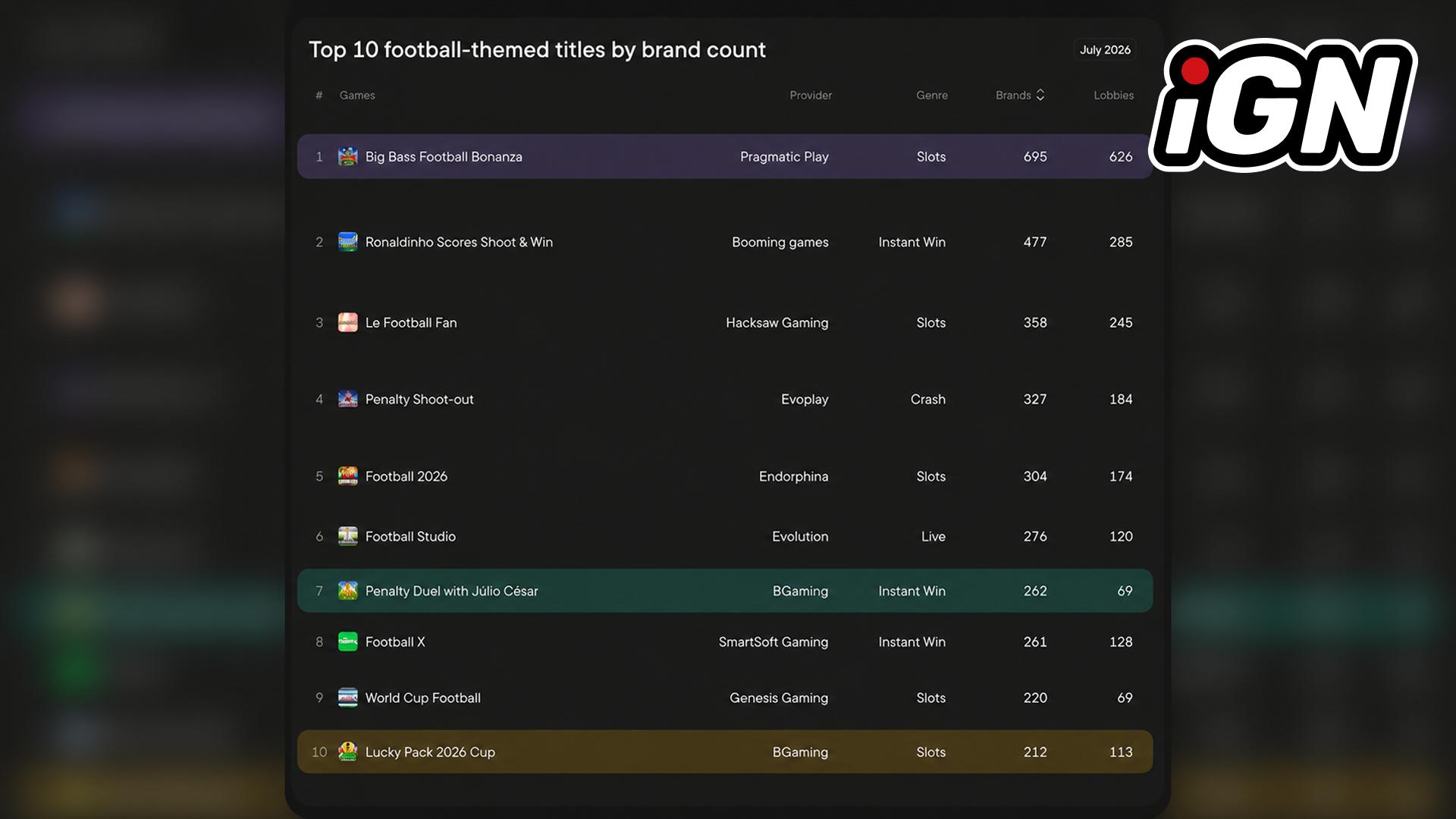
Task: Click the Le Football Fan game icon
Action: point(347,322)
